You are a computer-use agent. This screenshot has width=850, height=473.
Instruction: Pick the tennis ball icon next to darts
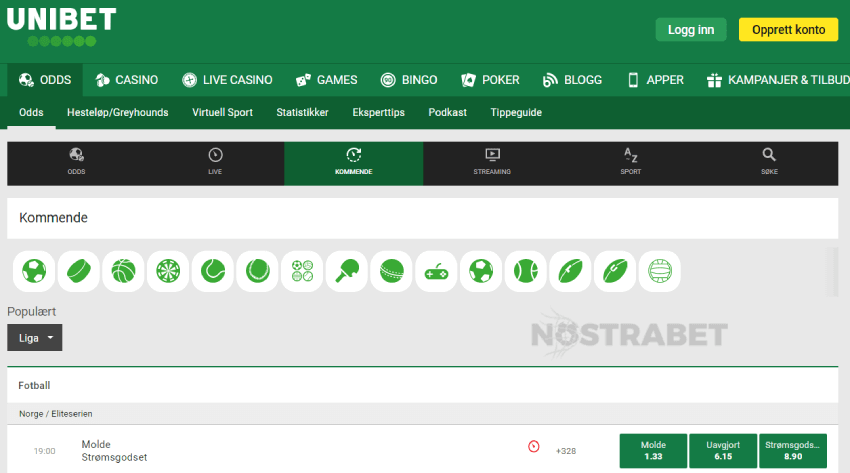click(212, 271)
